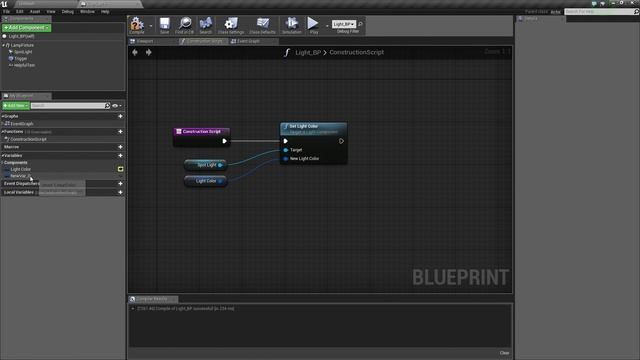640x360 pixels.
Task: Click the Target pin on Set Light Color
Action: pyautogui.click(x=286, y=150)
